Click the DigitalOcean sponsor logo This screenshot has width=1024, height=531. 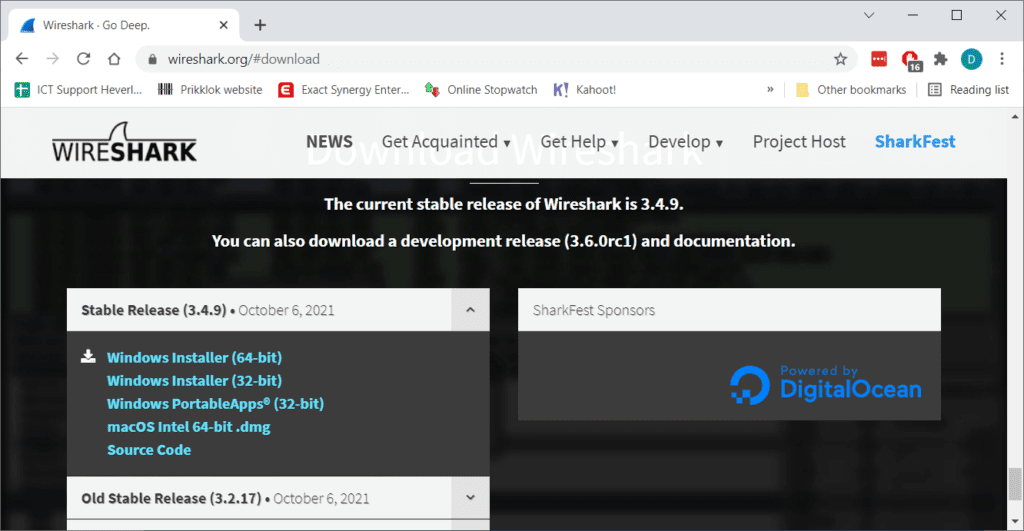pos(825,384)
